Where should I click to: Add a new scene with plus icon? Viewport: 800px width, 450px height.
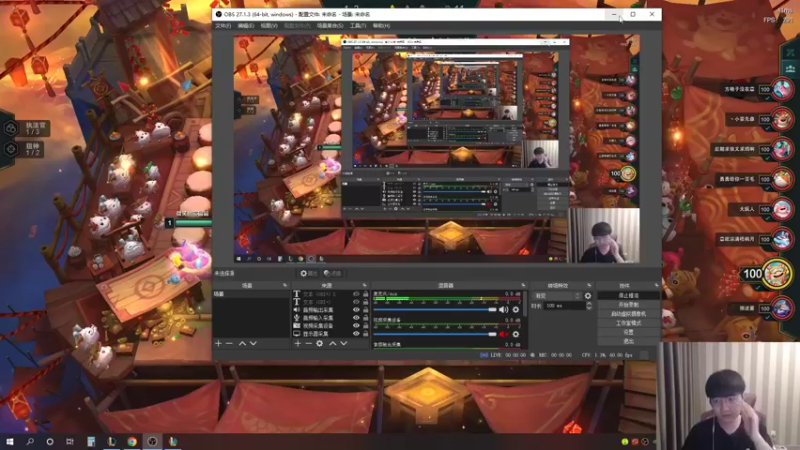click(x=218, y=344)
